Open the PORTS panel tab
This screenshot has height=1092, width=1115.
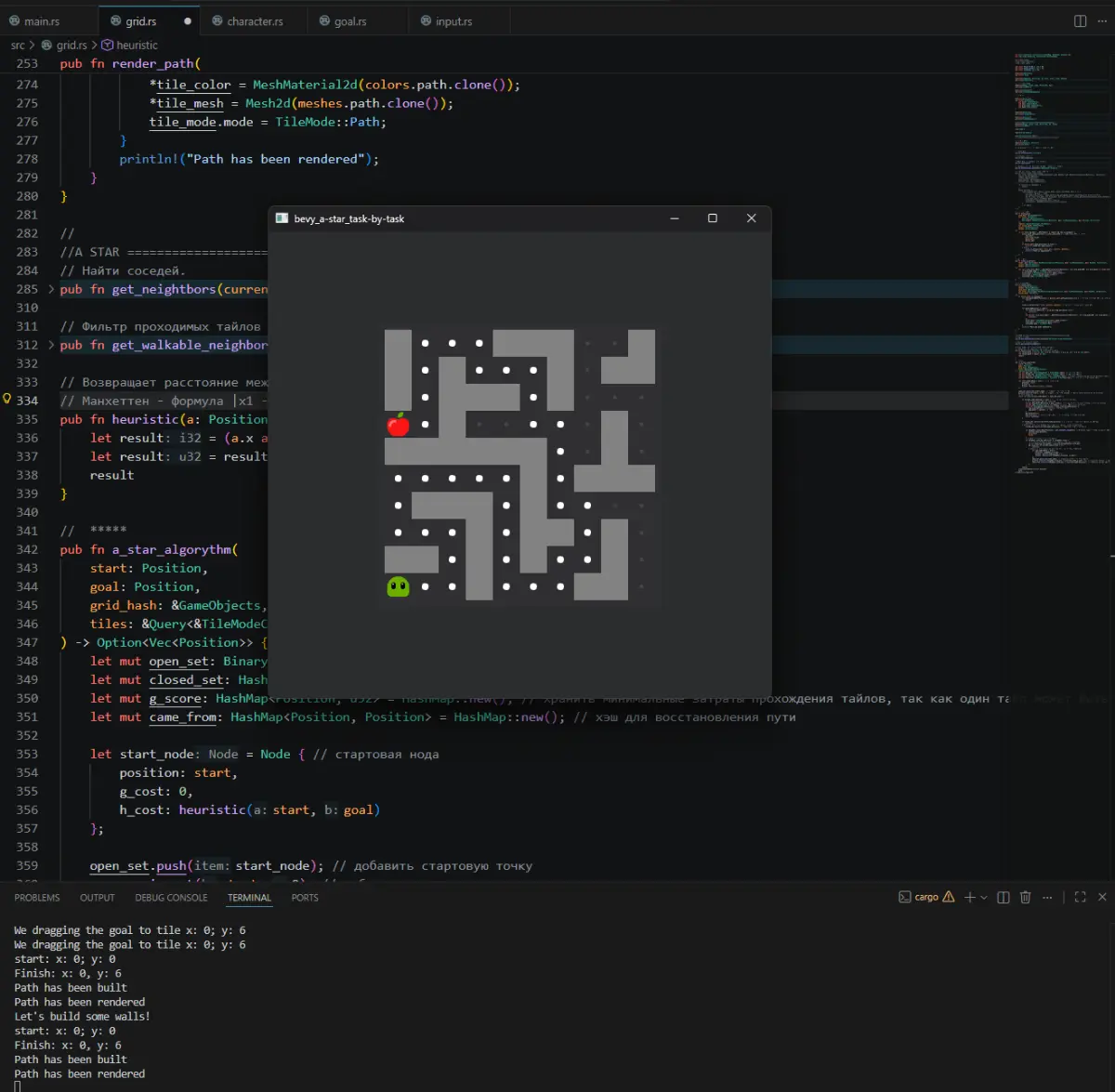point(305,898)
